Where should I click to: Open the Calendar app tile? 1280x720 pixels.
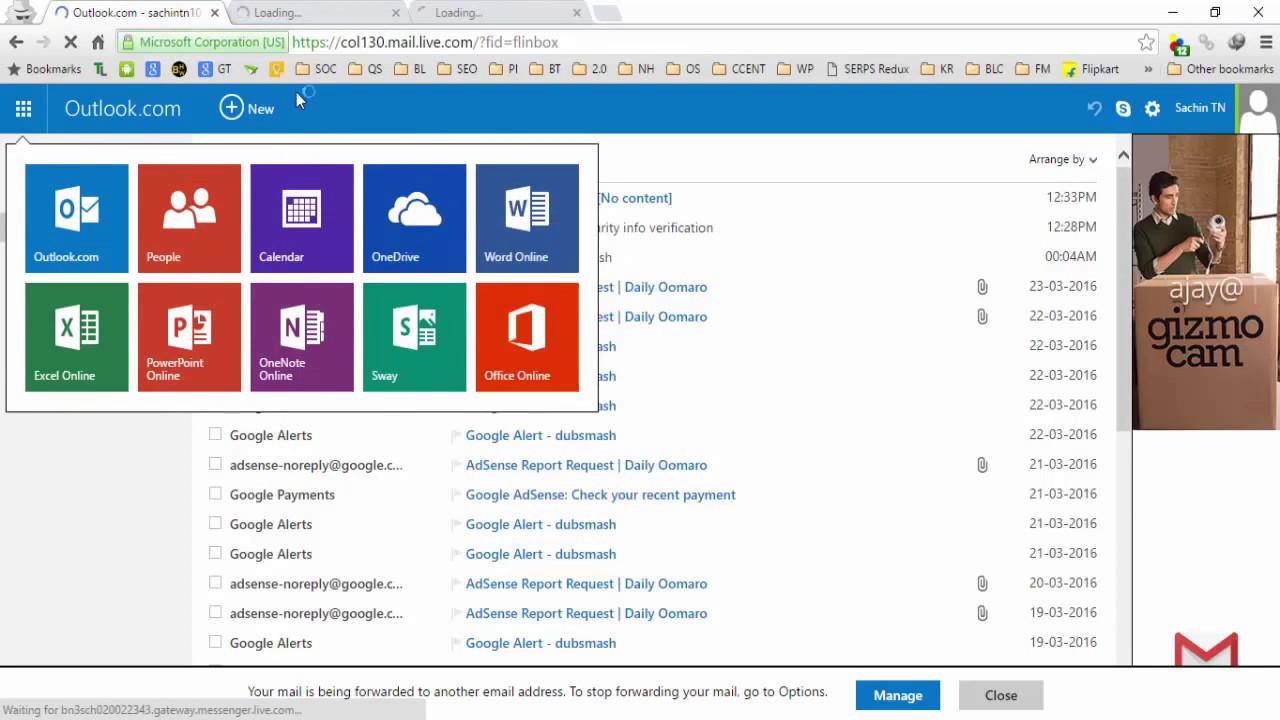coord(302,218)
